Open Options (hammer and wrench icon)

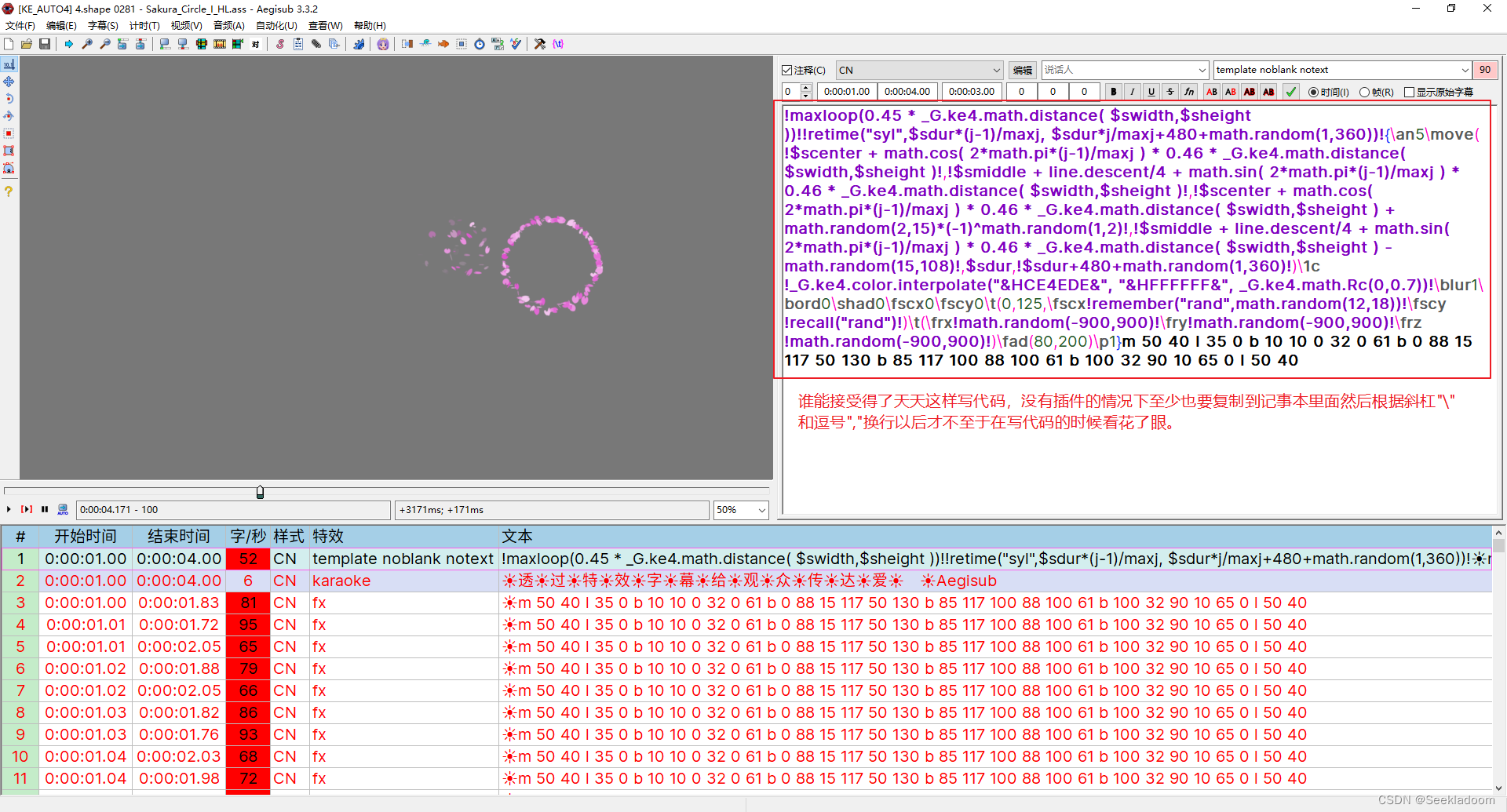[540, 44]
